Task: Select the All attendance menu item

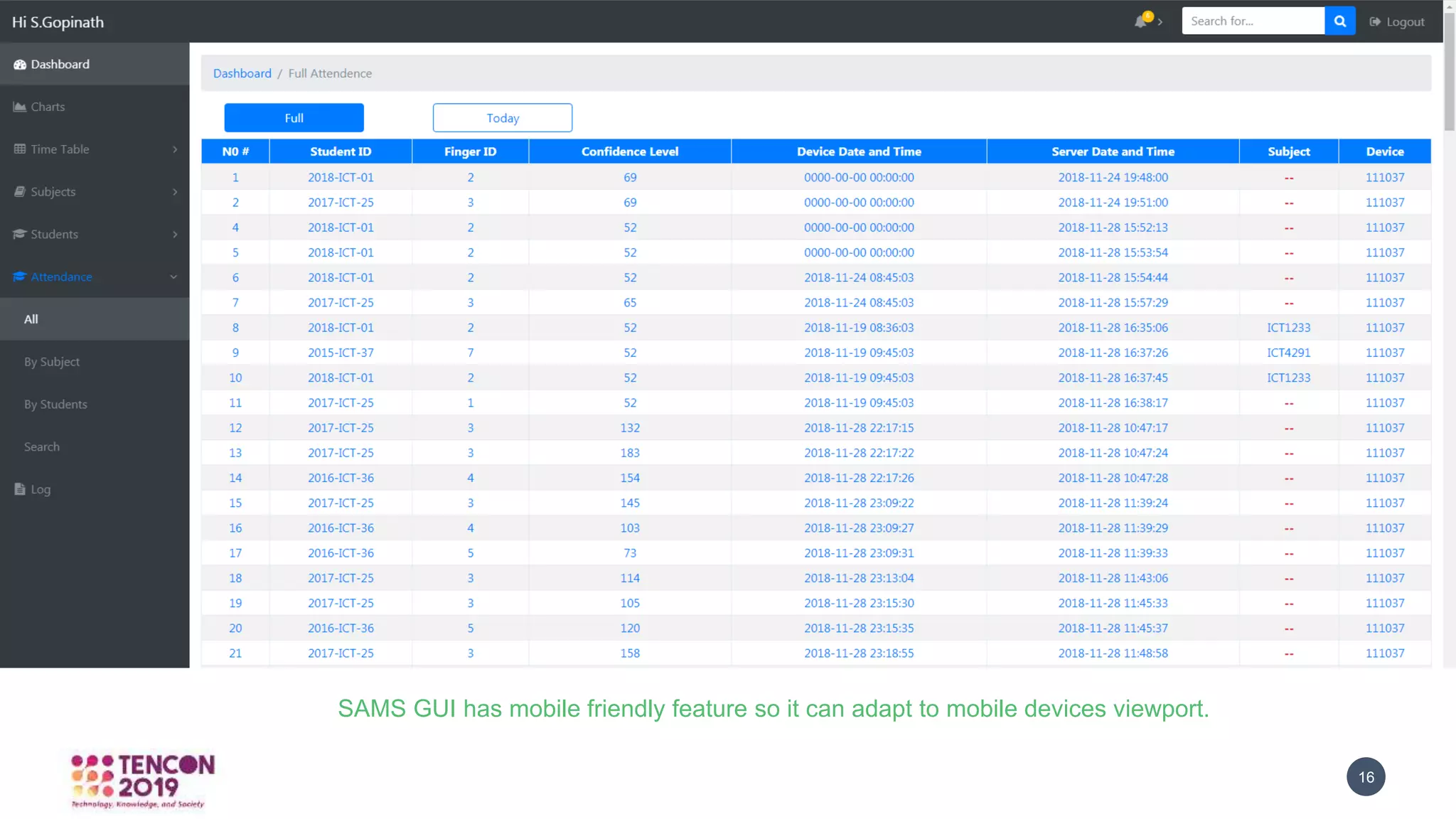Action: (95, 319)
